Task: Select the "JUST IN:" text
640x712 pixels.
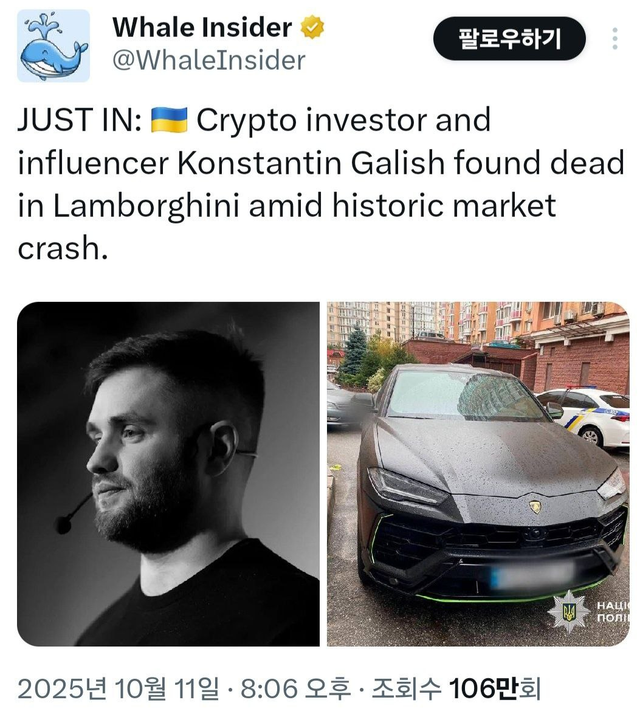Action: (x=78, y=121)
